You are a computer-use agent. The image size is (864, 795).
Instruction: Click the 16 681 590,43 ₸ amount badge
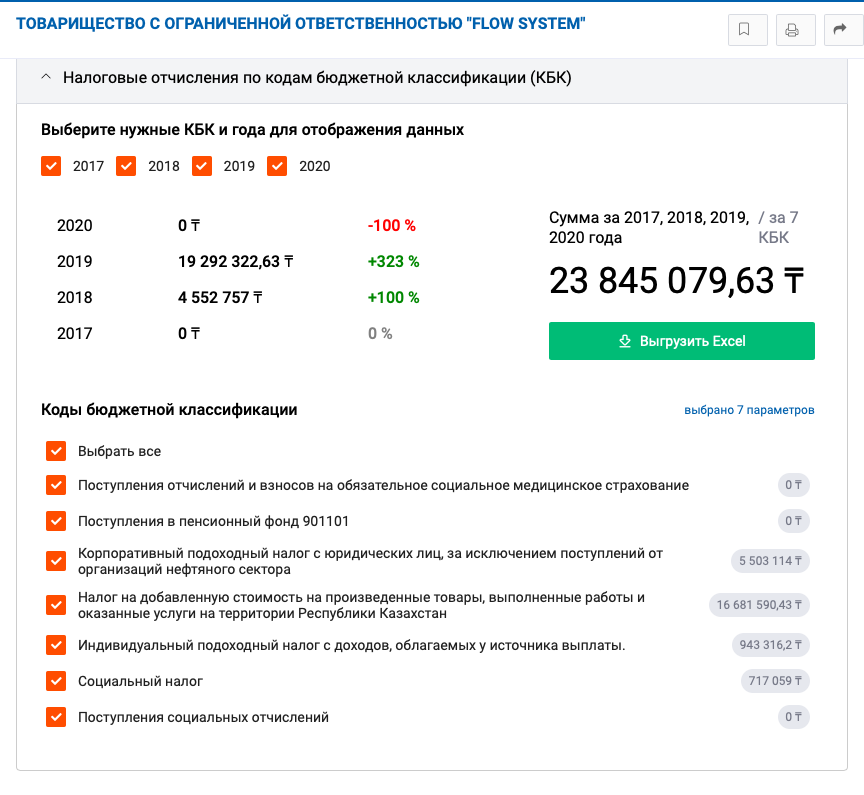[x=759, y=605]
